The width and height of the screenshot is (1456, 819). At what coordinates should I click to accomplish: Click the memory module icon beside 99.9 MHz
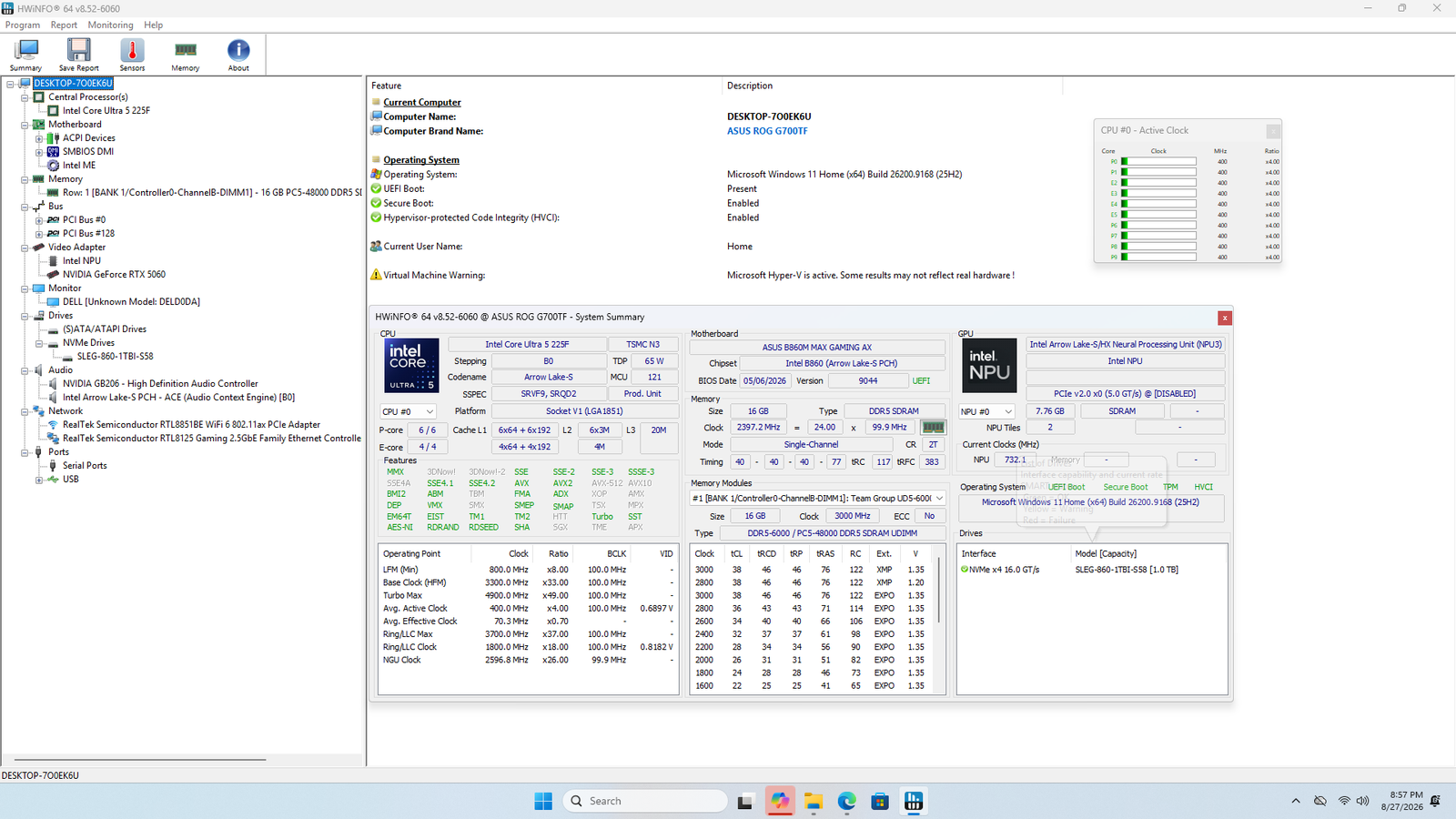click(933, 428)
